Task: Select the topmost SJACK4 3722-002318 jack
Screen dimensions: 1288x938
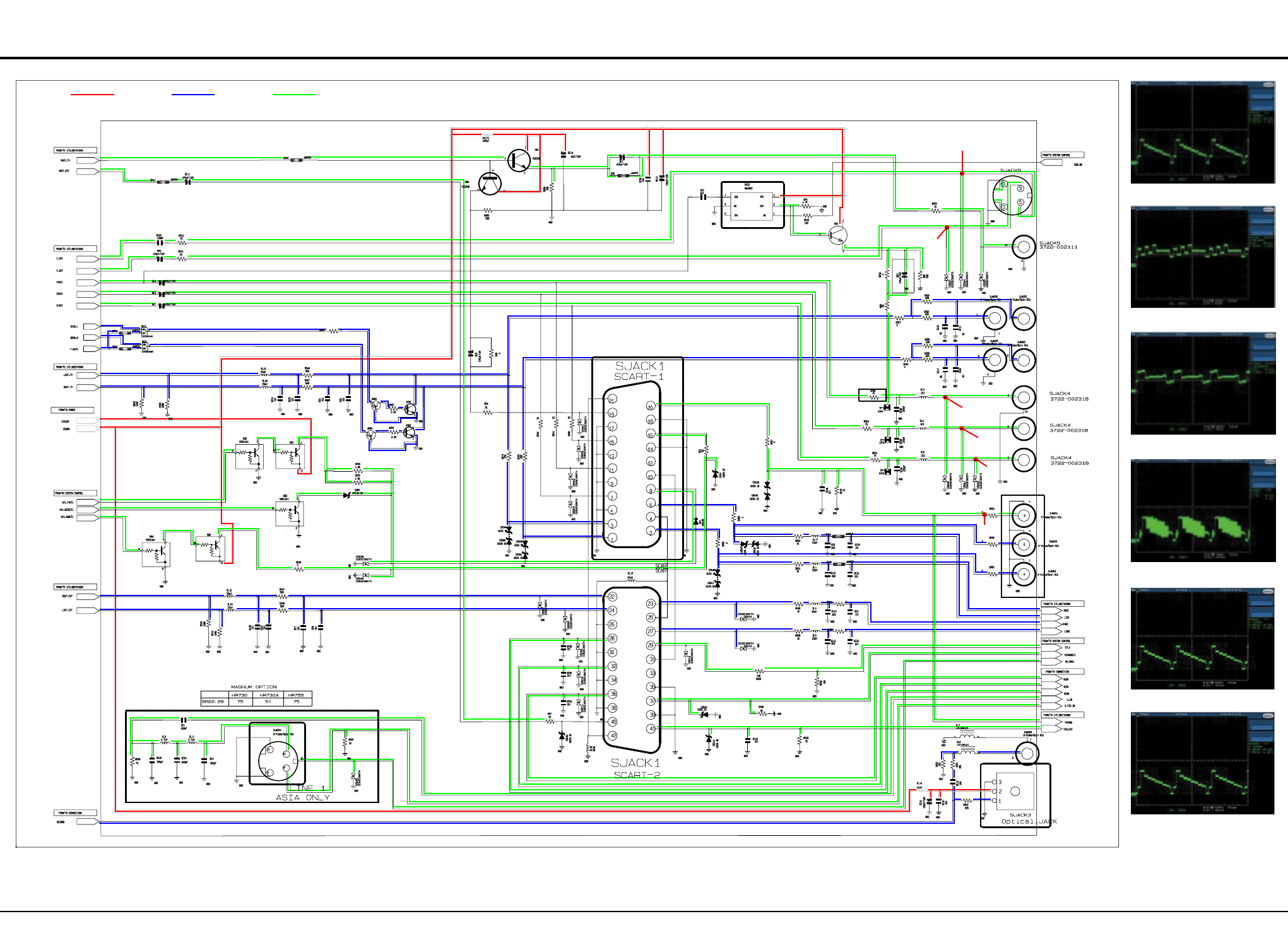Action: click(1023, 397)
